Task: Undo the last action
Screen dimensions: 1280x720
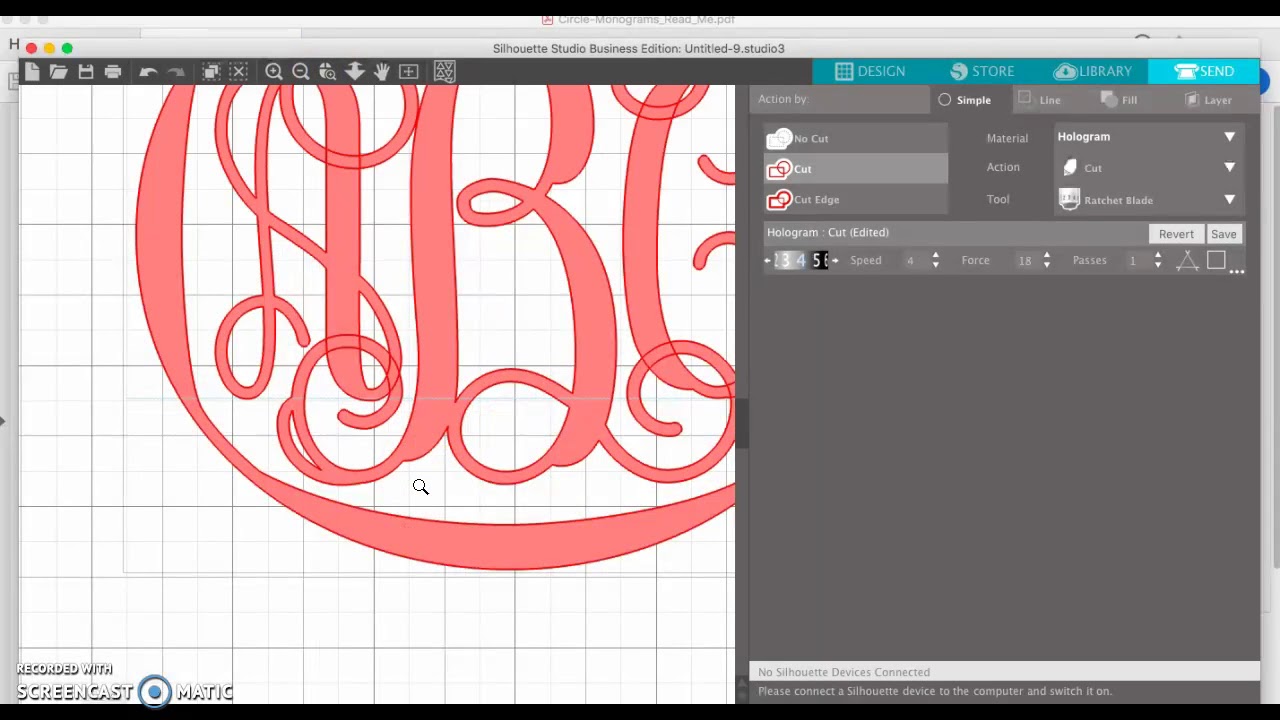Action: [148, 71]
